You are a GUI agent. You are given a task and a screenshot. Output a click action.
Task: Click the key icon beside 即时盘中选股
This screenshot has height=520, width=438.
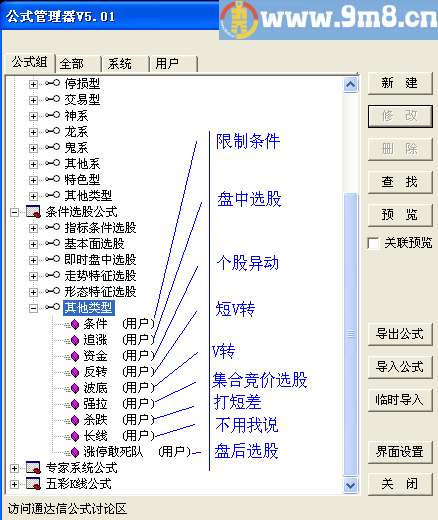(x=53, y=259)
